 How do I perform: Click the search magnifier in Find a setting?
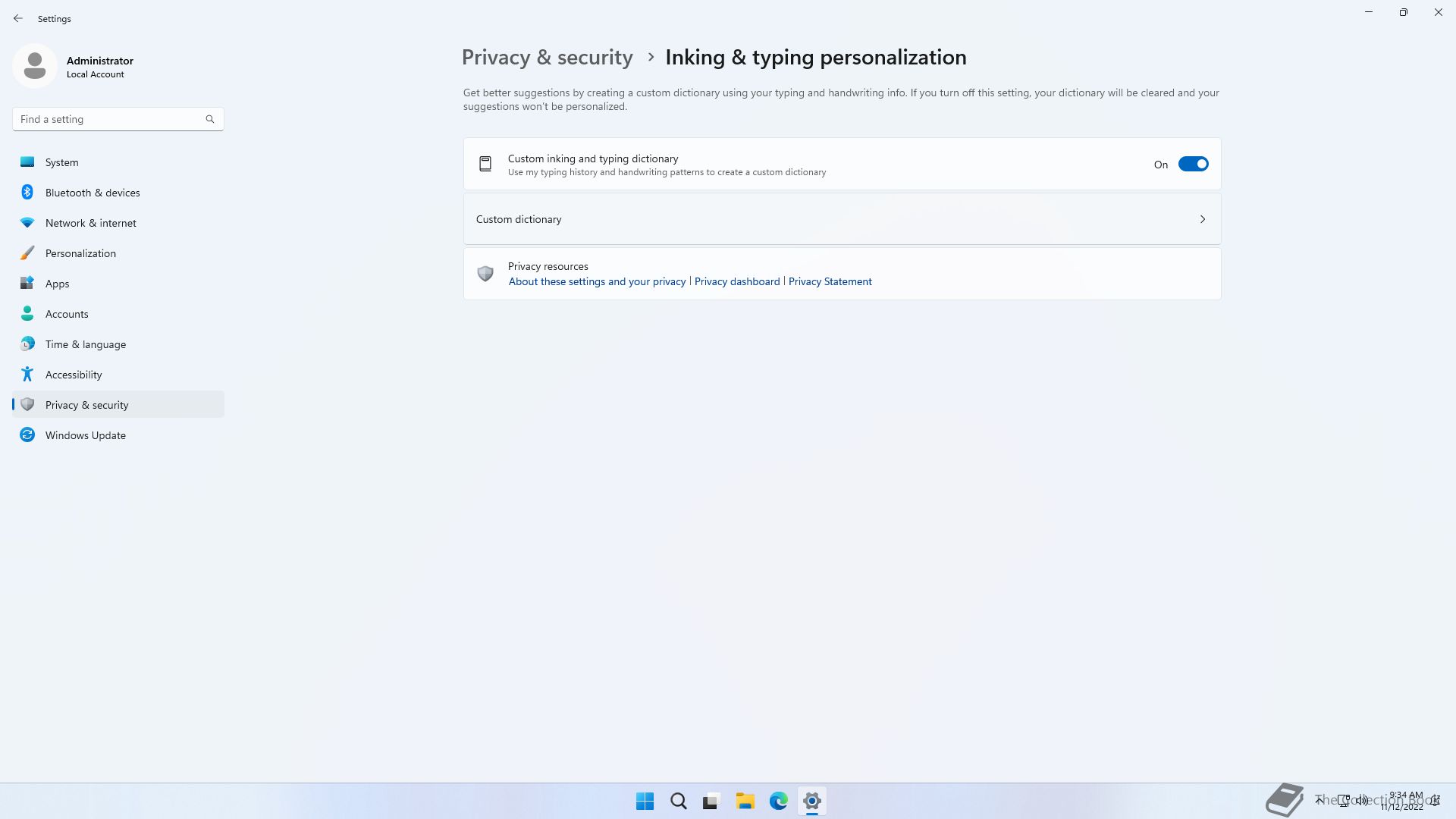point(210,119)
